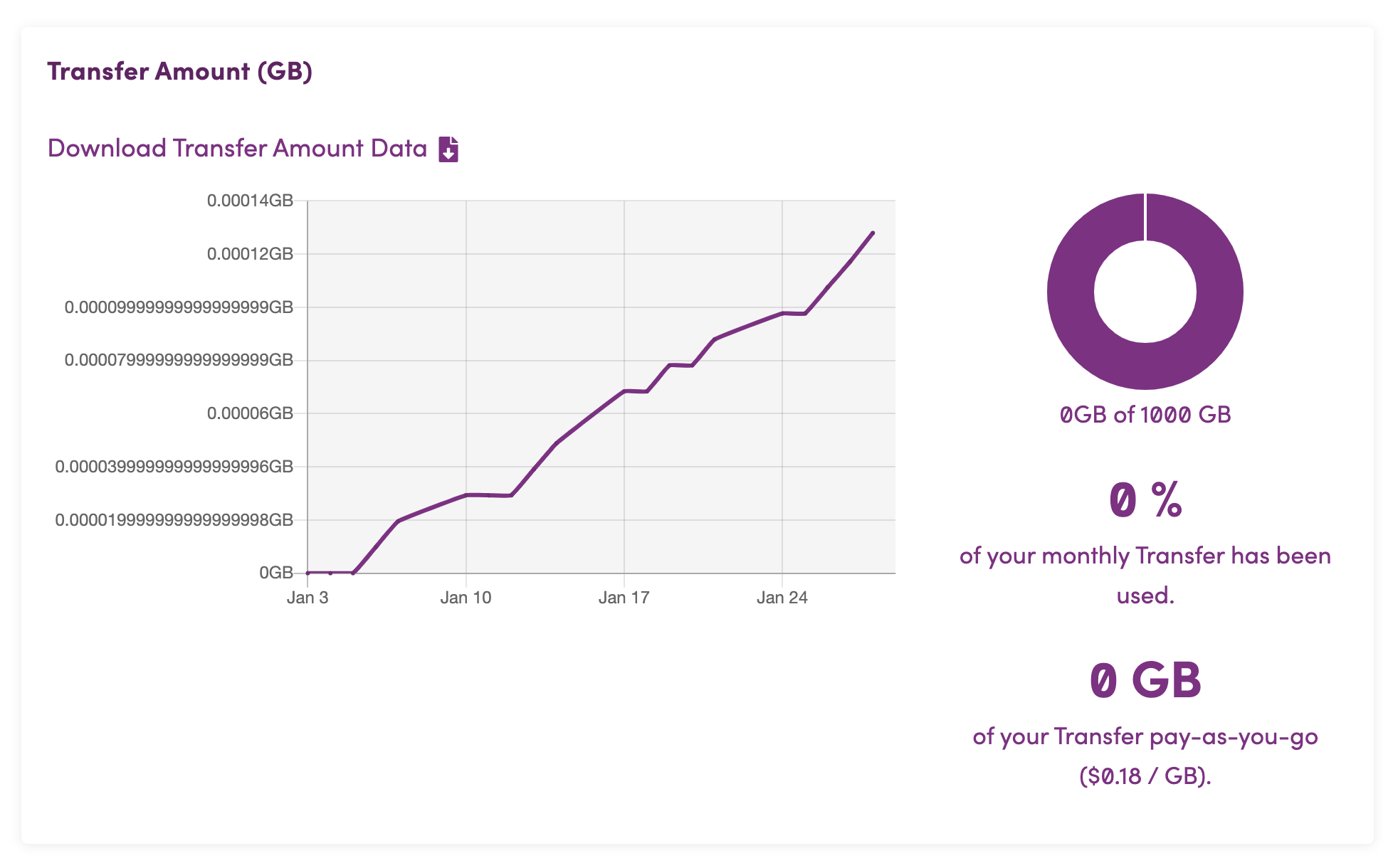Click the 0 % usage figure
Viewport: 1398px width, 868px height.
coord(1145,499)
